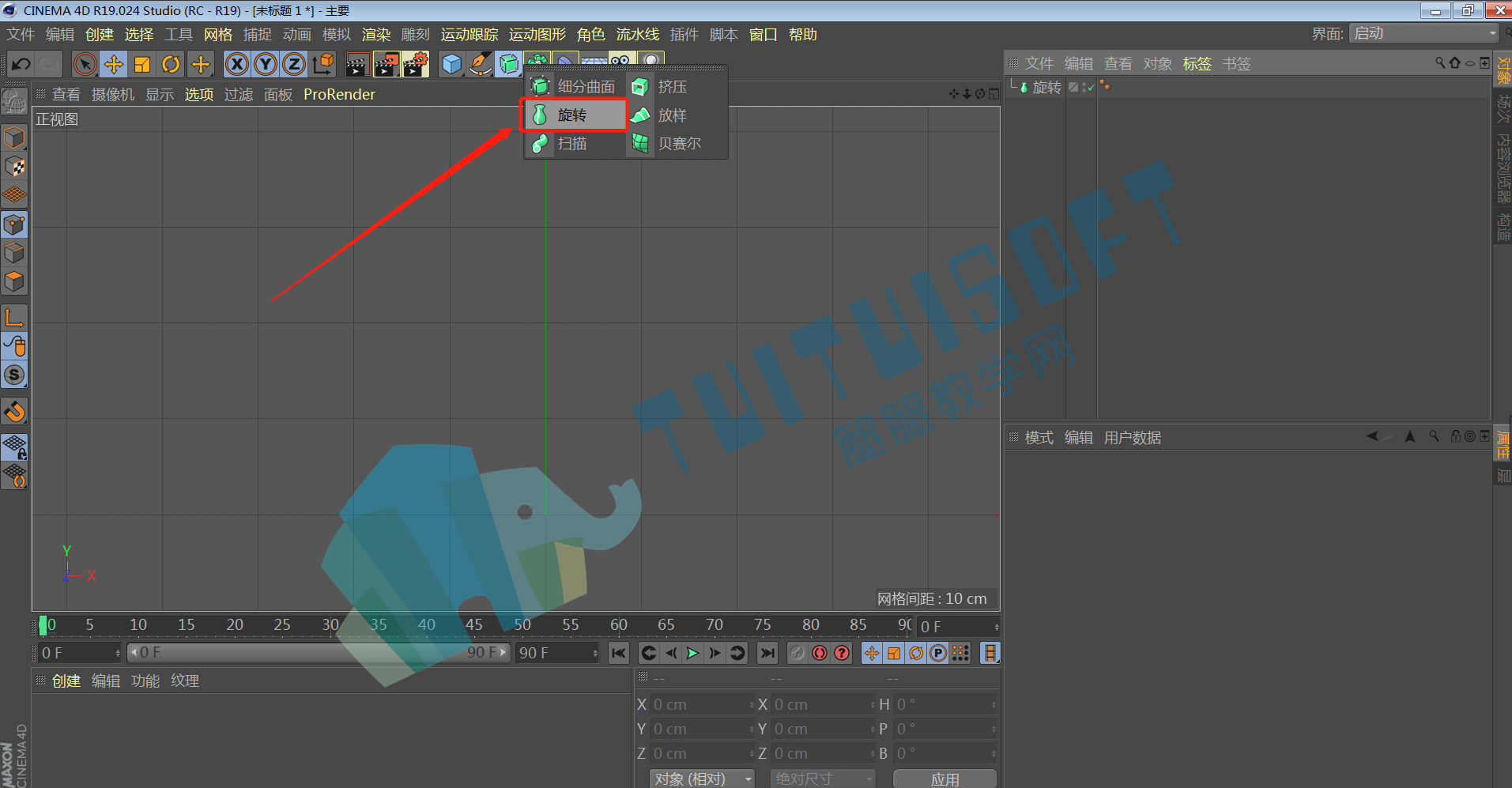This screenshot has width=1512, height=788.
Task: Click red record keyframe button
Action: tap(797, 653)
